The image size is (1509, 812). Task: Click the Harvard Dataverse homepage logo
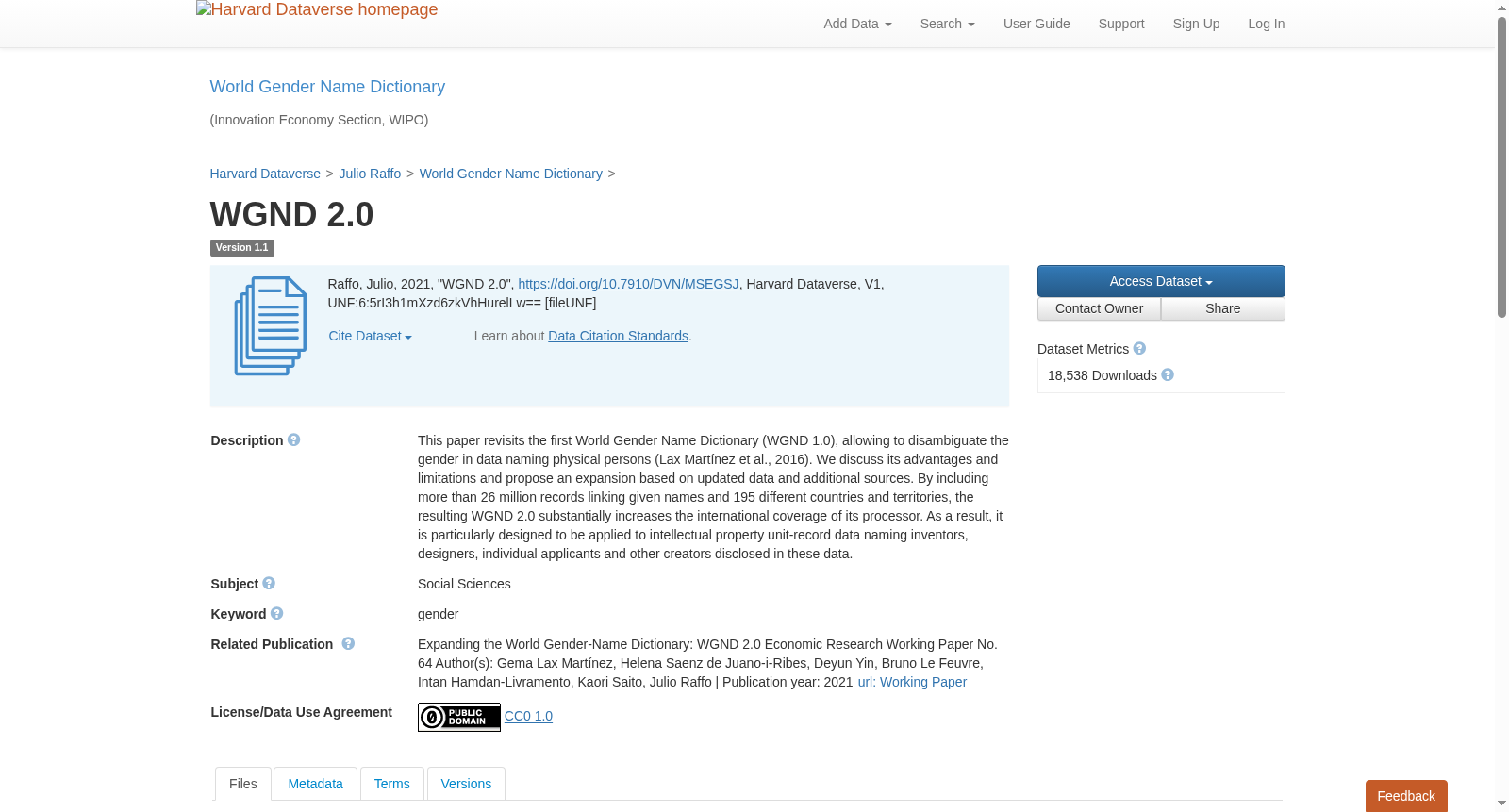(x=317, y=10)
